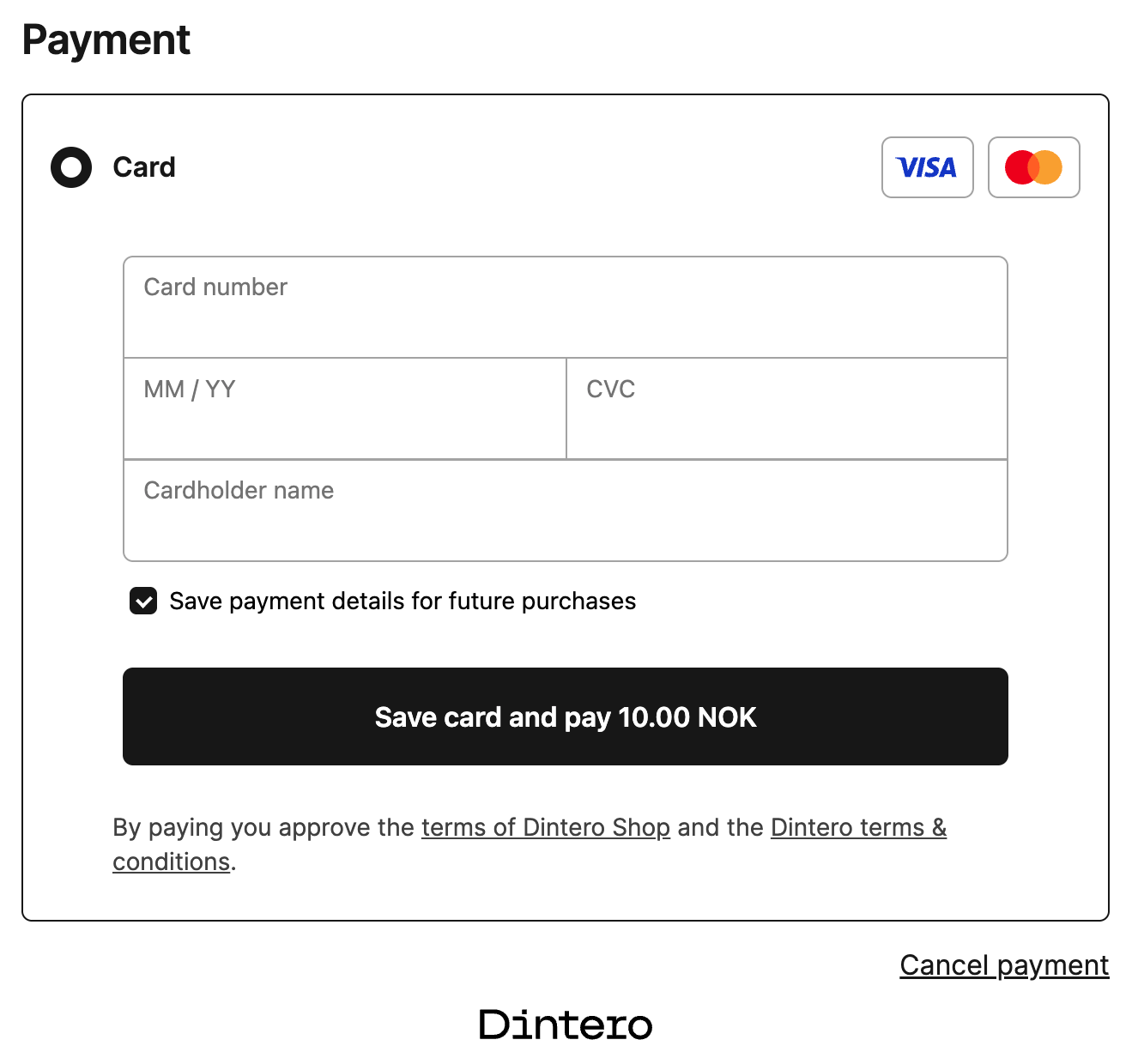The width and height of the screenshot is (1138, 1064).
Task: Click the Cardholder name field
Action: [565, 511]
